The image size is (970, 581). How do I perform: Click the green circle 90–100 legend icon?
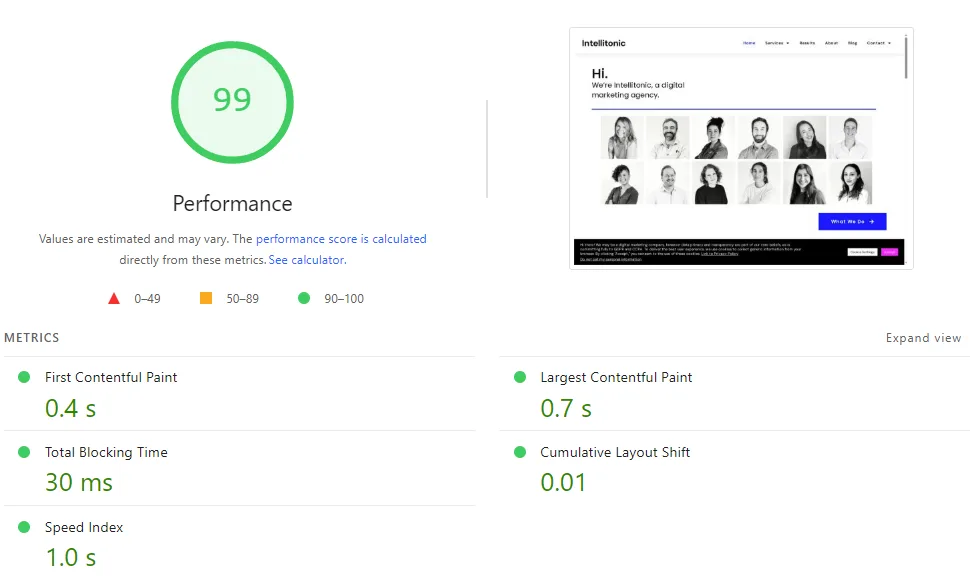(x=304, y=298)
